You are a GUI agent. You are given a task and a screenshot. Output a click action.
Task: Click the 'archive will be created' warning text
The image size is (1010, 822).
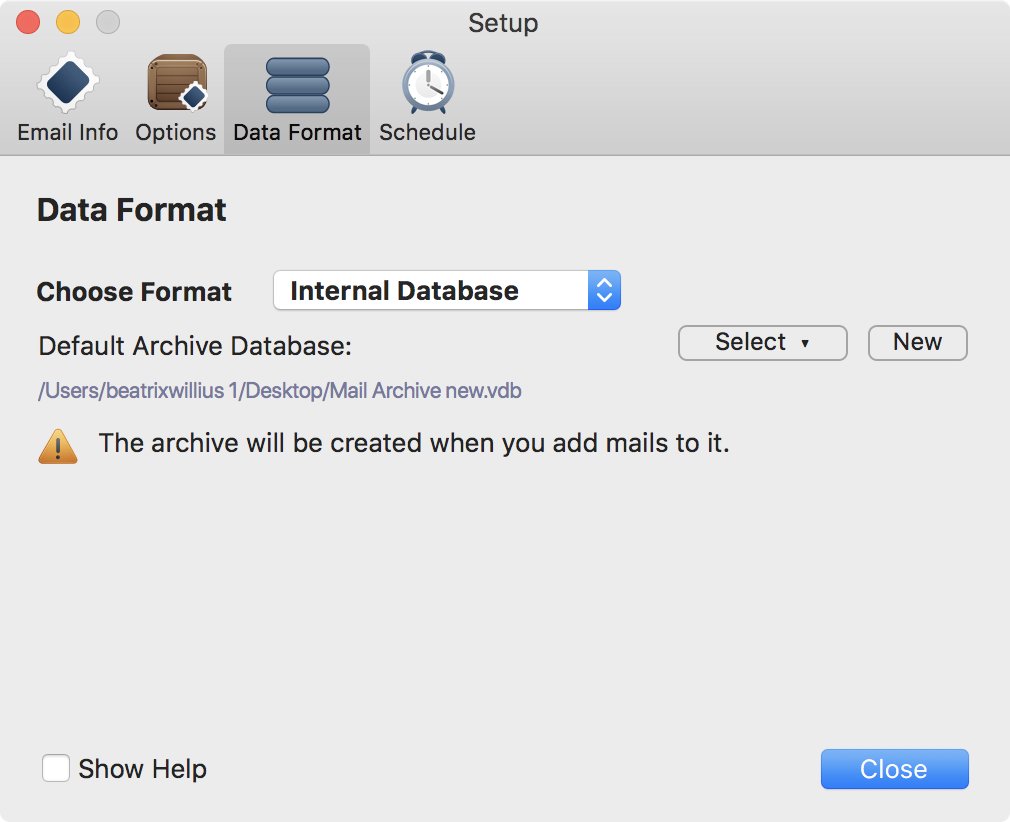click(x=414, y=443)
